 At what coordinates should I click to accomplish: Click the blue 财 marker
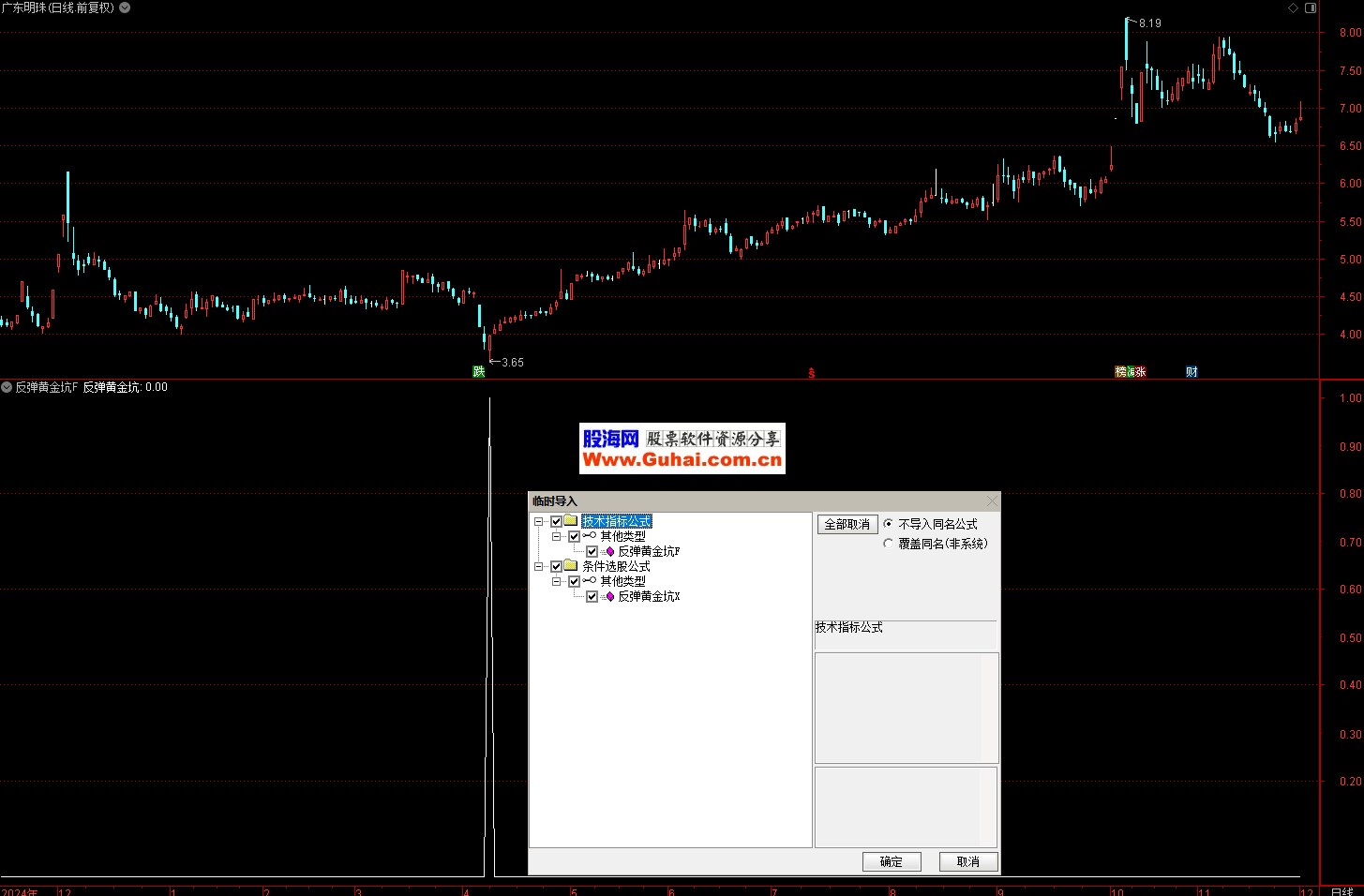tap(1192, 372)
